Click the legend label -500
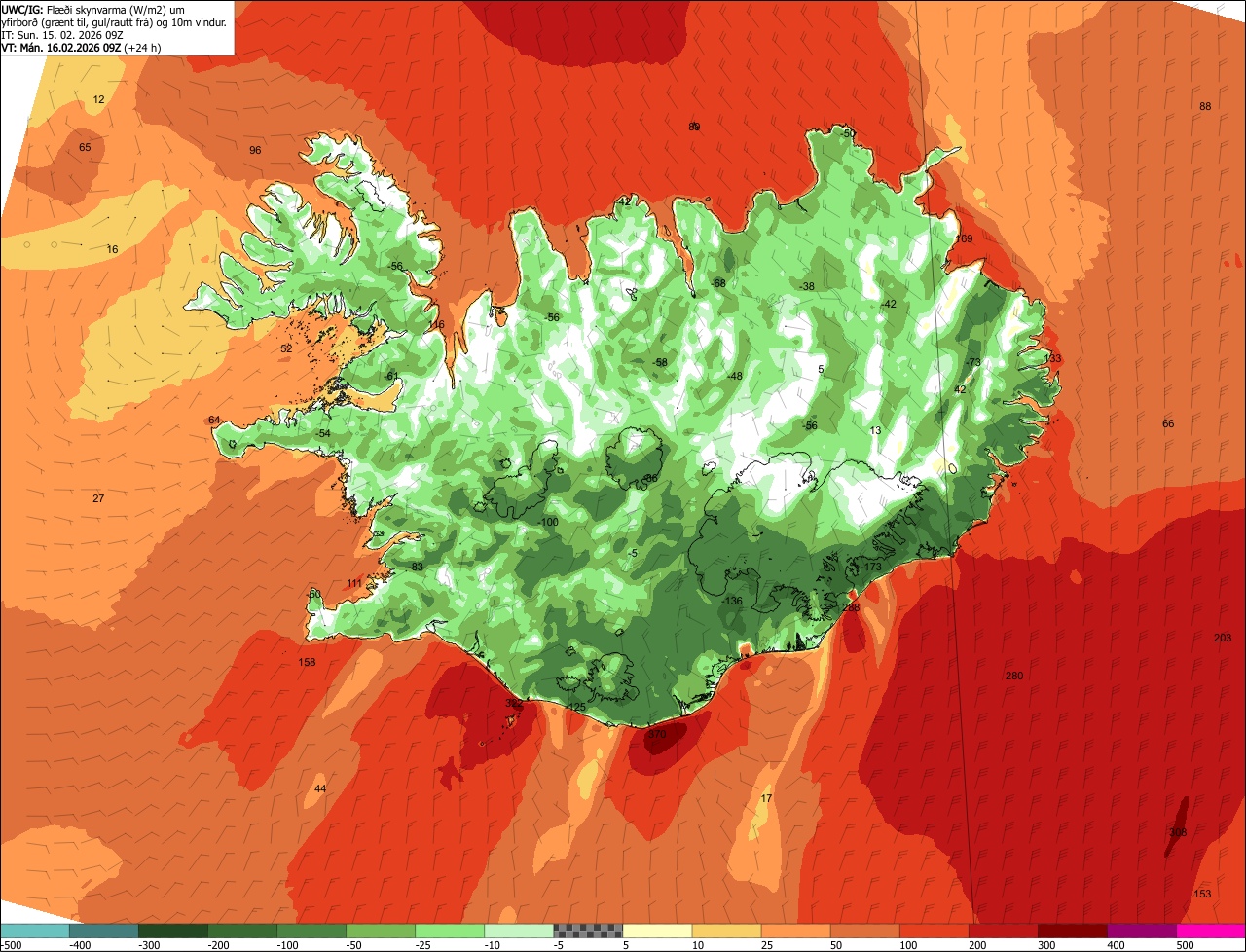The image size is (1246, 952). (12, 944)
